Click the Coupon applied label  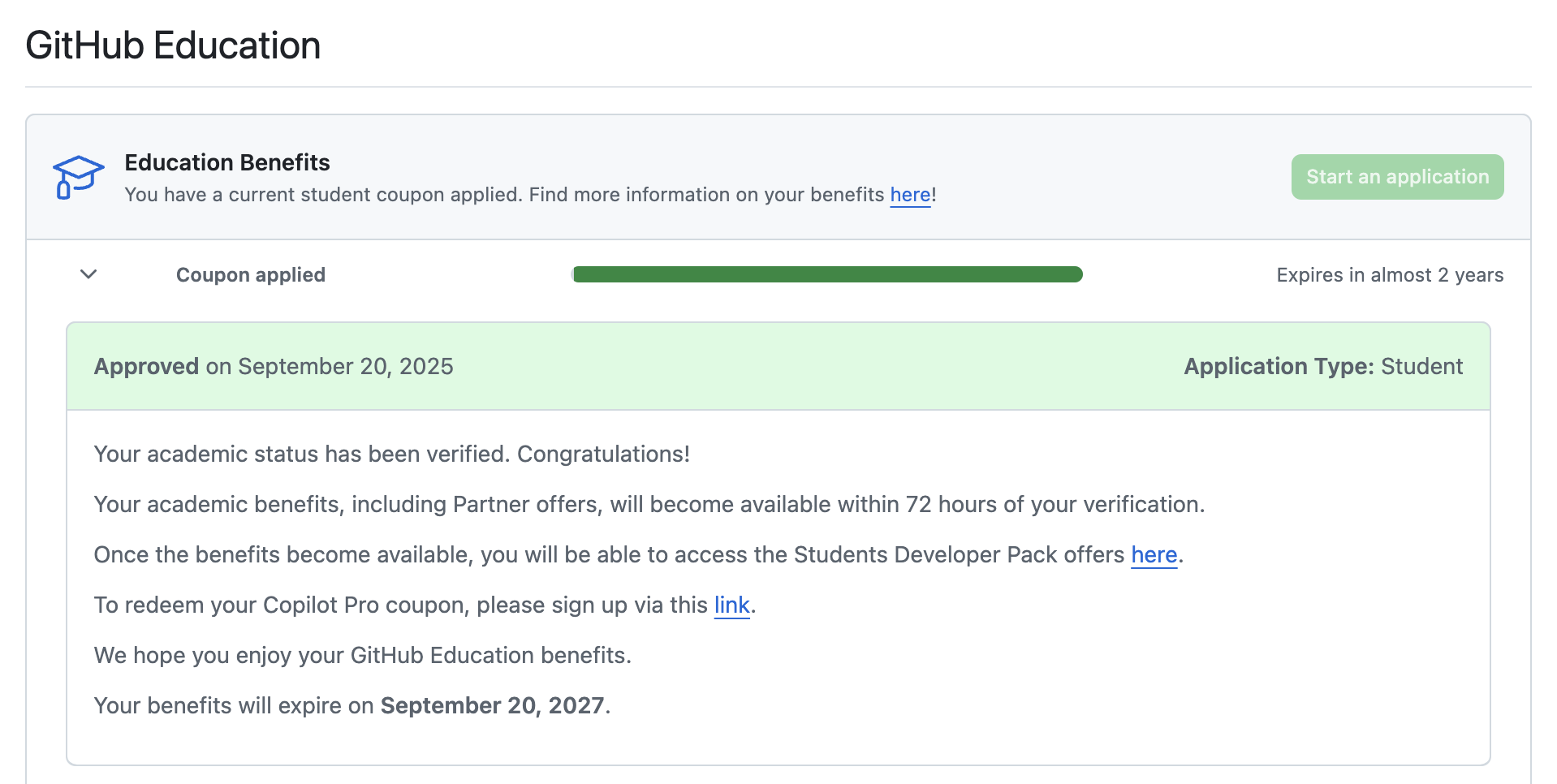[250, 275]
